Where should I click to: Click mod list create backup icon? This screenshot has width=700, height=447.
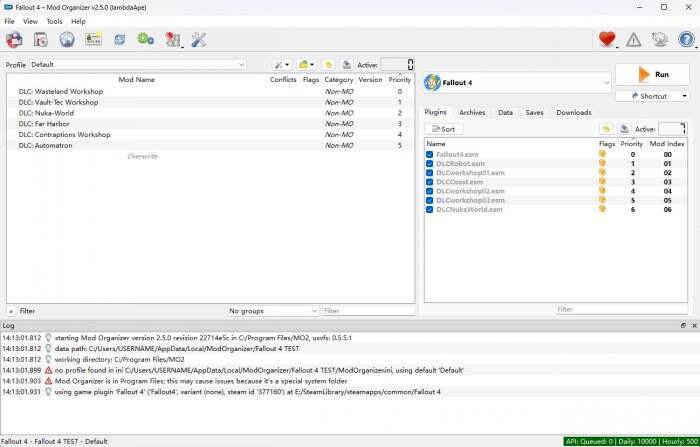click(x=346, y=65)
